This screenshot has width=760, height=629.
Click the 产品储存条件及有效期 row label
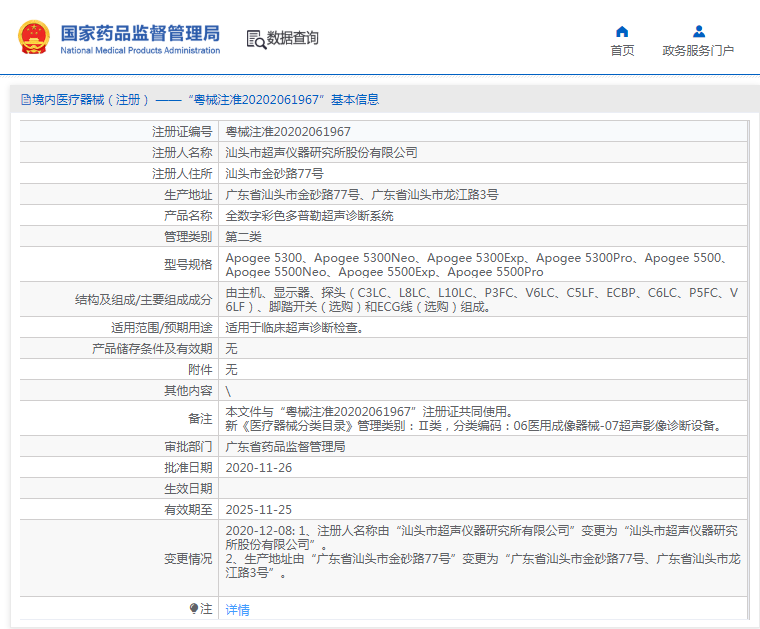pos(152,348)
